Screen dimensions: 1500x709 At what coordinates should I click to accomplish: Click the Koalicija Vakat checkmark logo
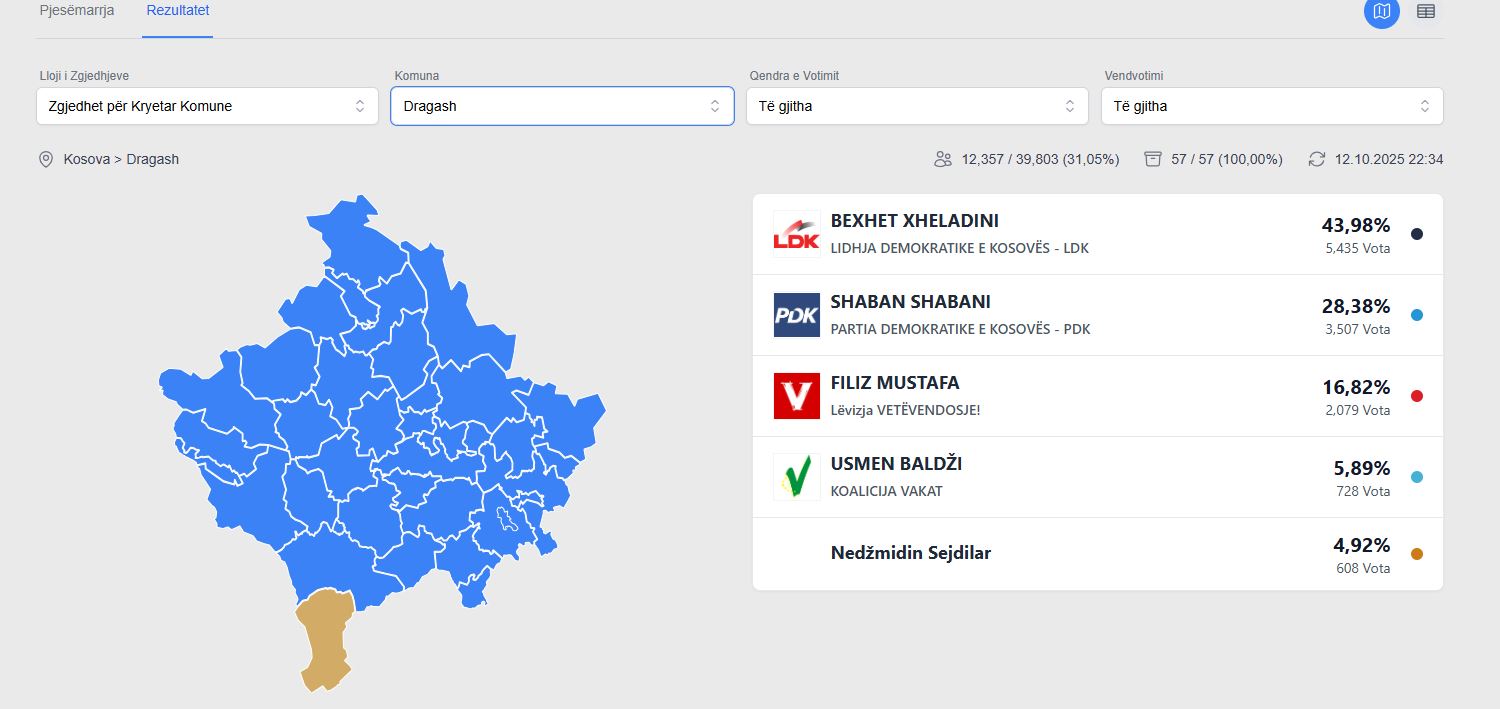(x=796, y=477)
